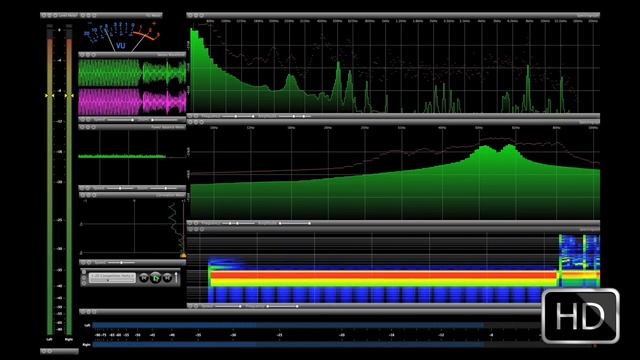
Task: Click first footer button under power balance graph
Action: (x=82, y=188)
